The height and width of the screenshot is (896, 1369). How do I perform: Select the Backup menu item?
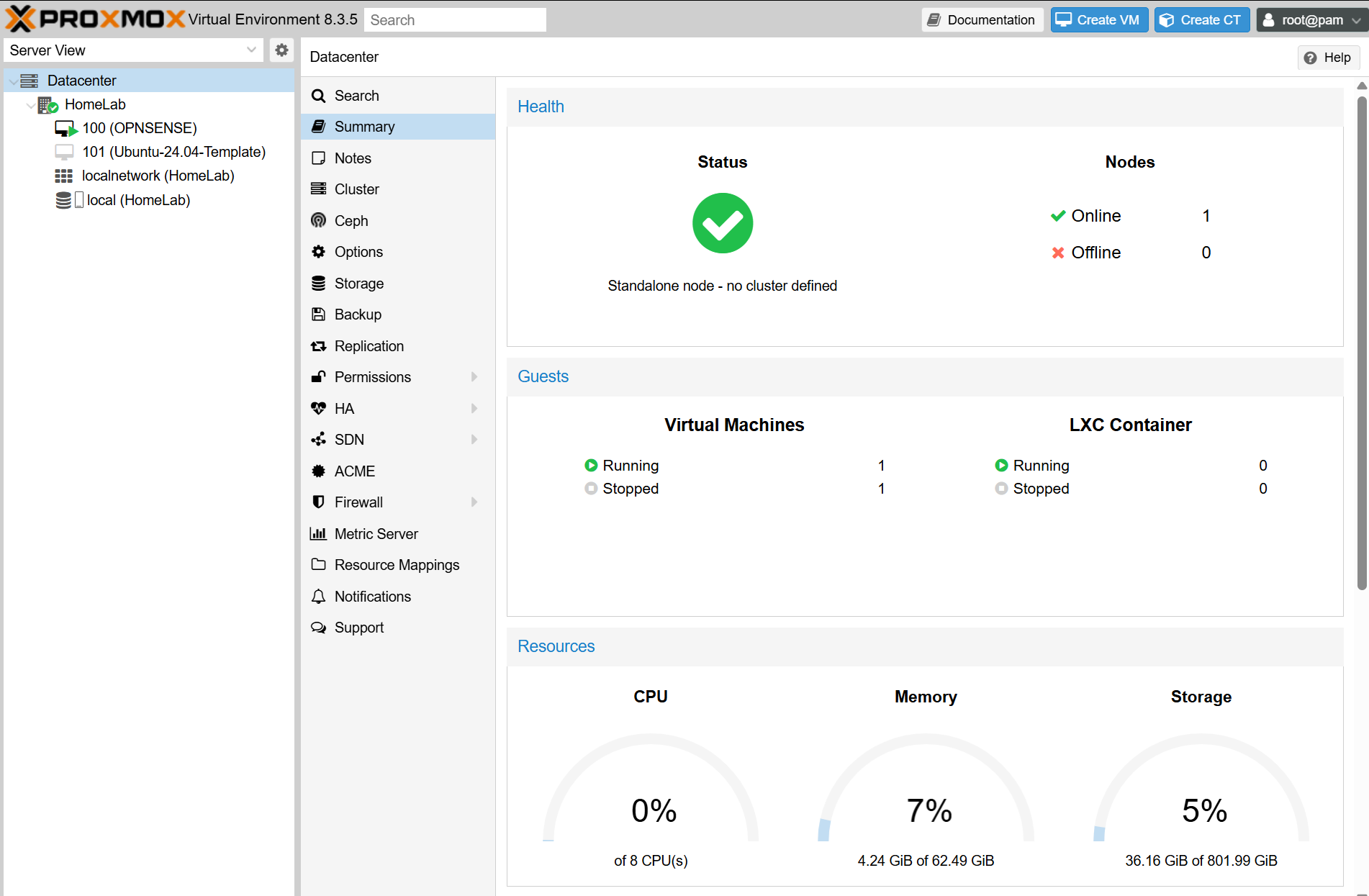(x=358, y=314)
